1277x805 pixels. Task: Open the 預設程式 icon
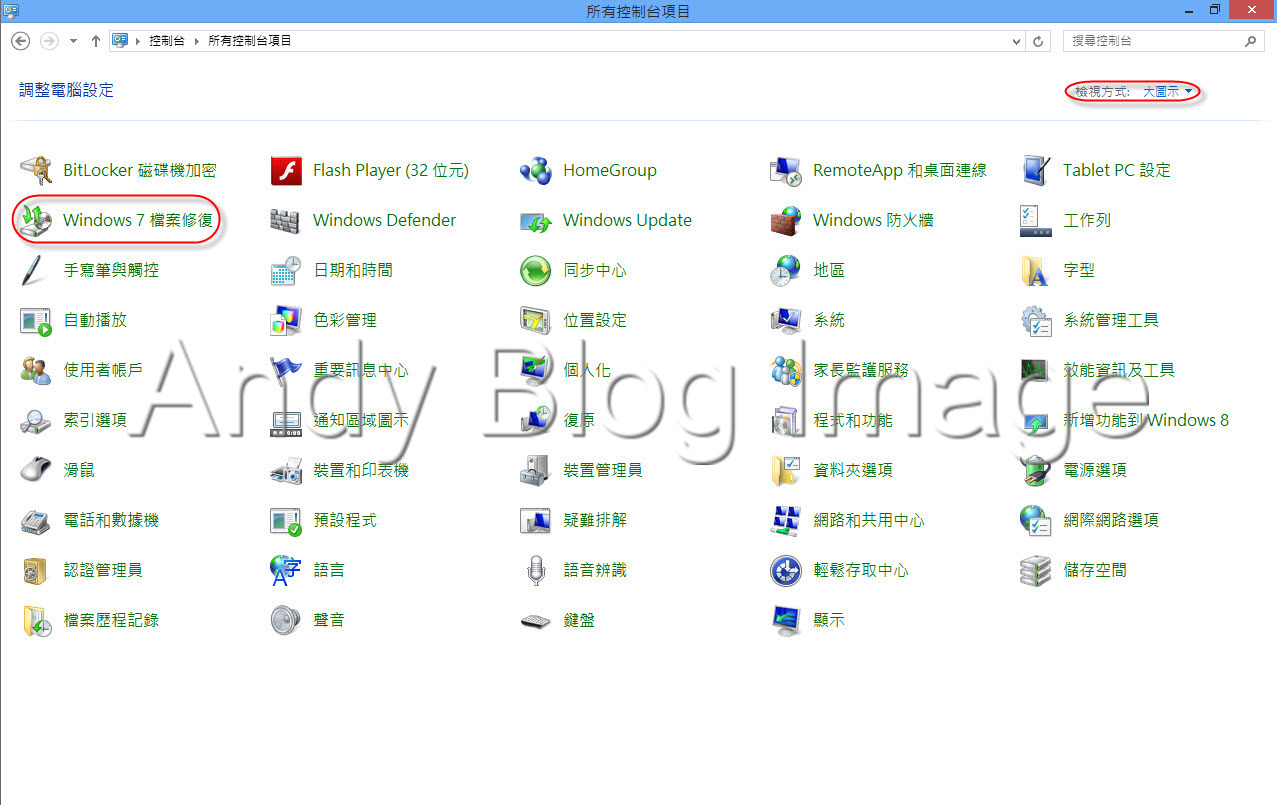(286, 520)
